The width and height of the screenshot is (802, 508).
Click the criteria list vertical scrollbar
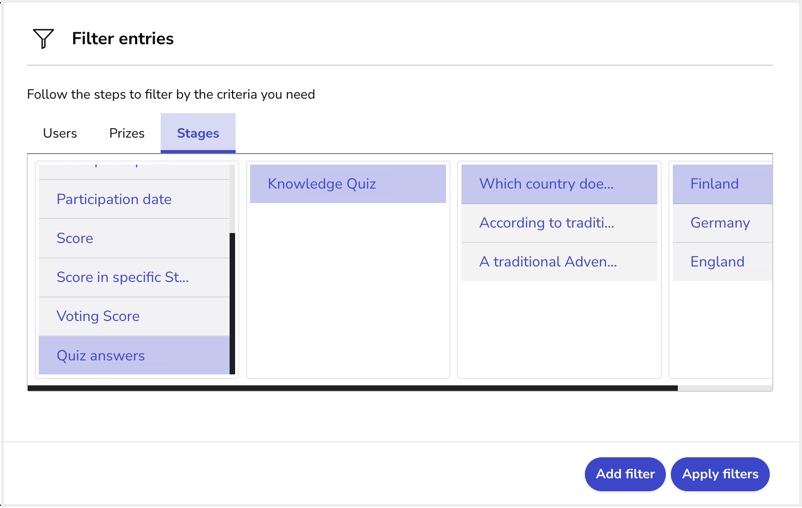coord(232,303)
